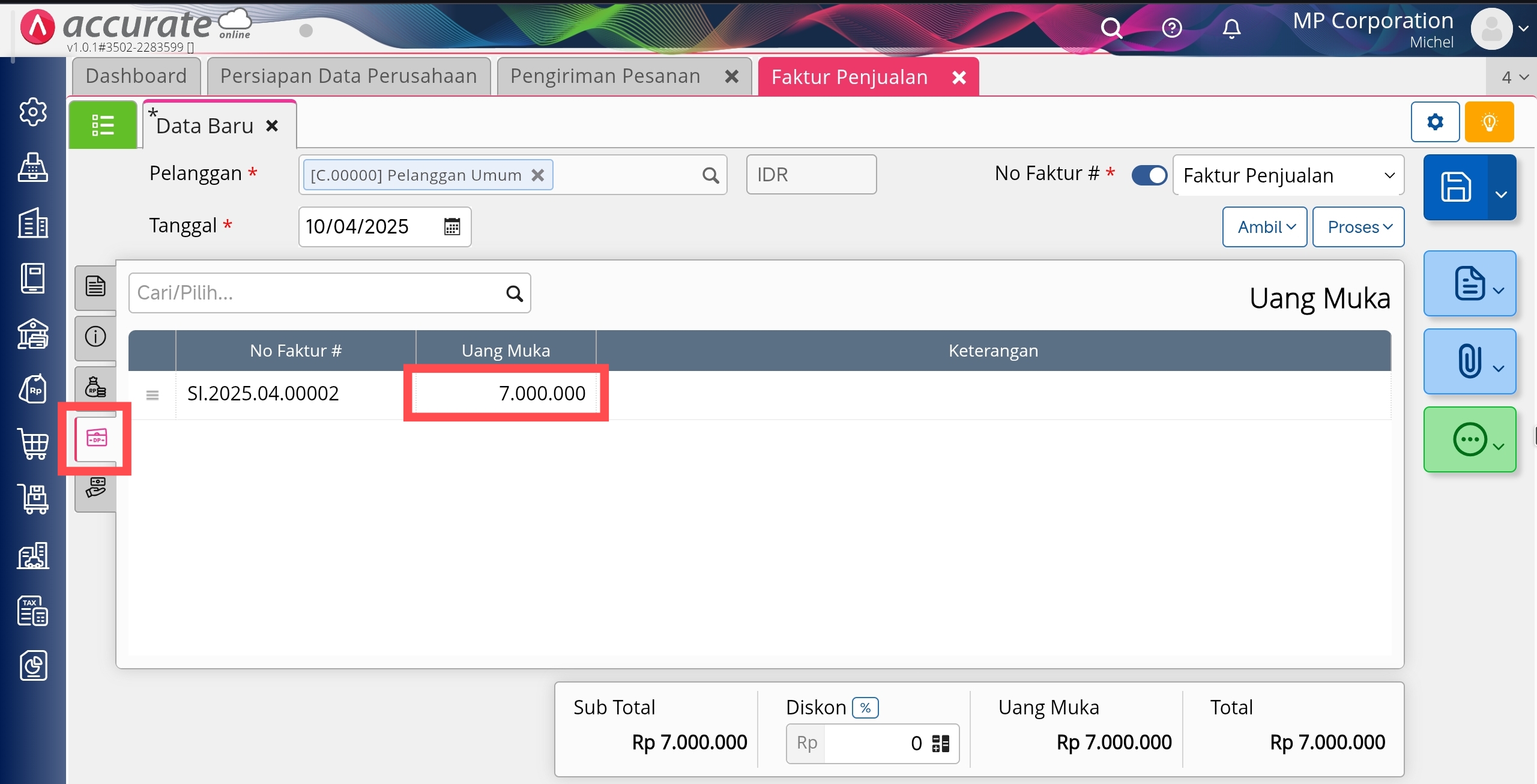Screen dimensions: 1537x784
Task: Open the shopping cart sidebar module
Action: point(33,444)
